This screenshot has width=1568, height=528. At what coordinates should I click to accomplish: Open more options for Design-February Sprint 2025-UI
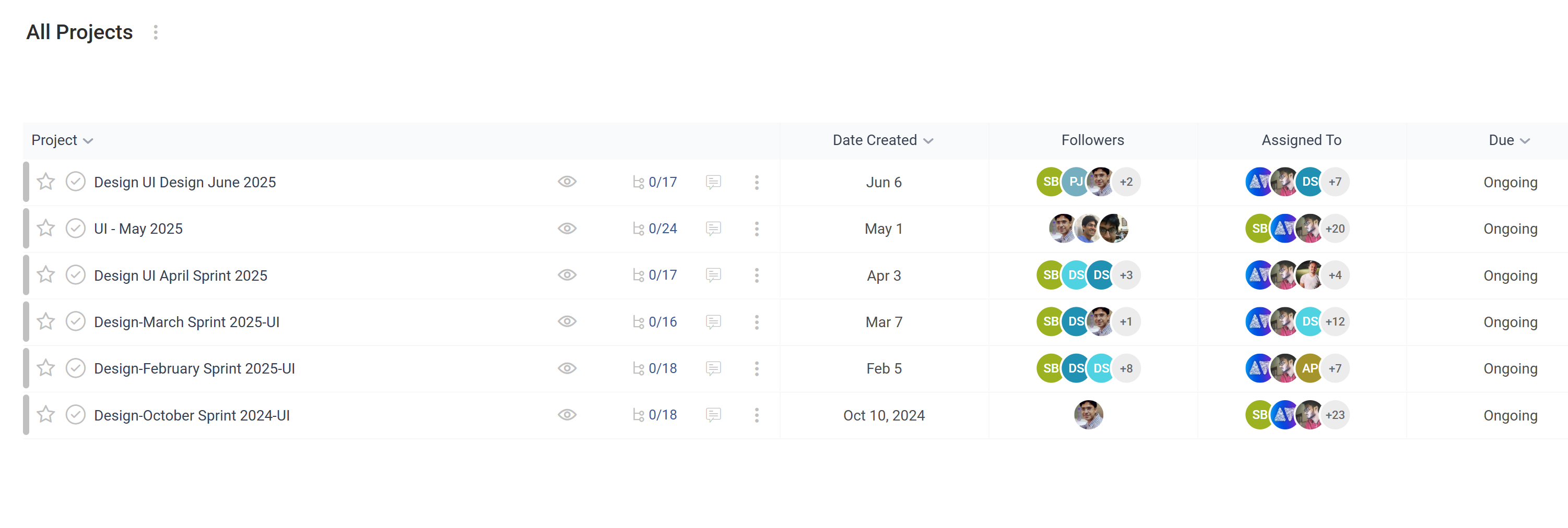[757, 368]
